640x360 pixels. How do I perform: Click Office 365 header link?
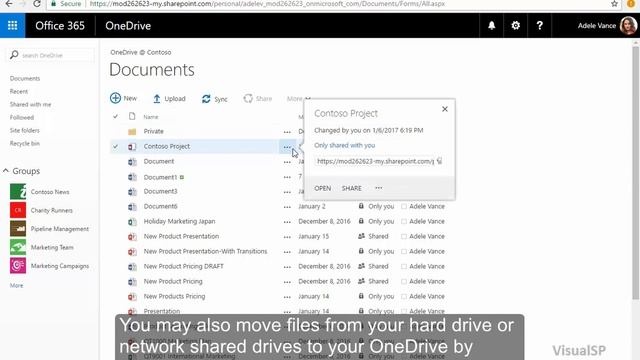click(60, 25)
